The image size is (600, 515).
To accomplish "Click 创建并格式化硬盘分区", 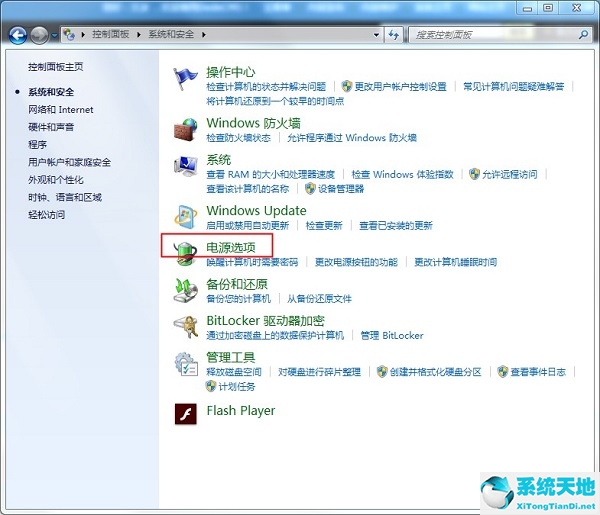I will [435, 372].
